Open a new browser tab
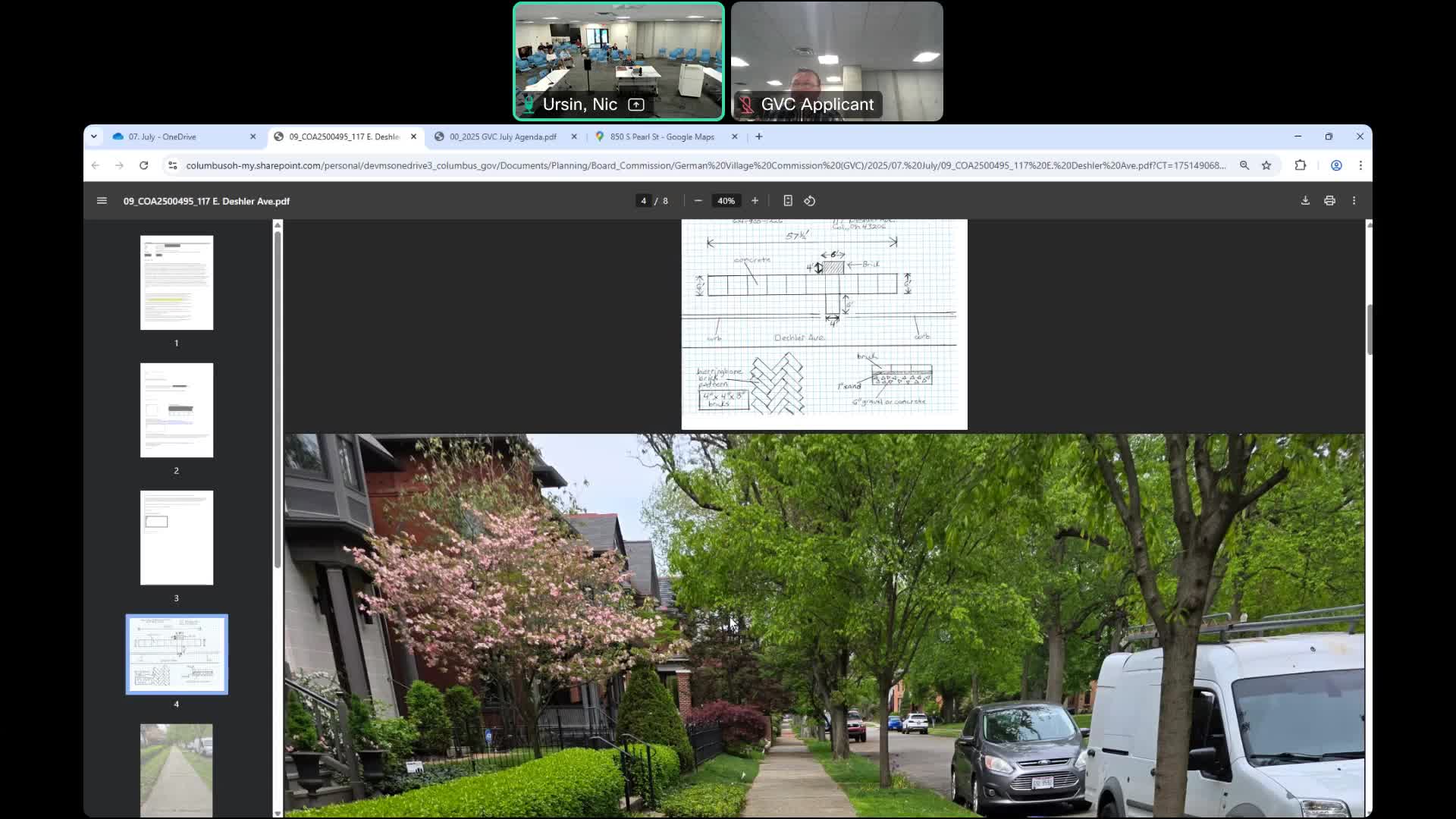The height and width of the screenshot is (819, 1456). coord(759,136)
